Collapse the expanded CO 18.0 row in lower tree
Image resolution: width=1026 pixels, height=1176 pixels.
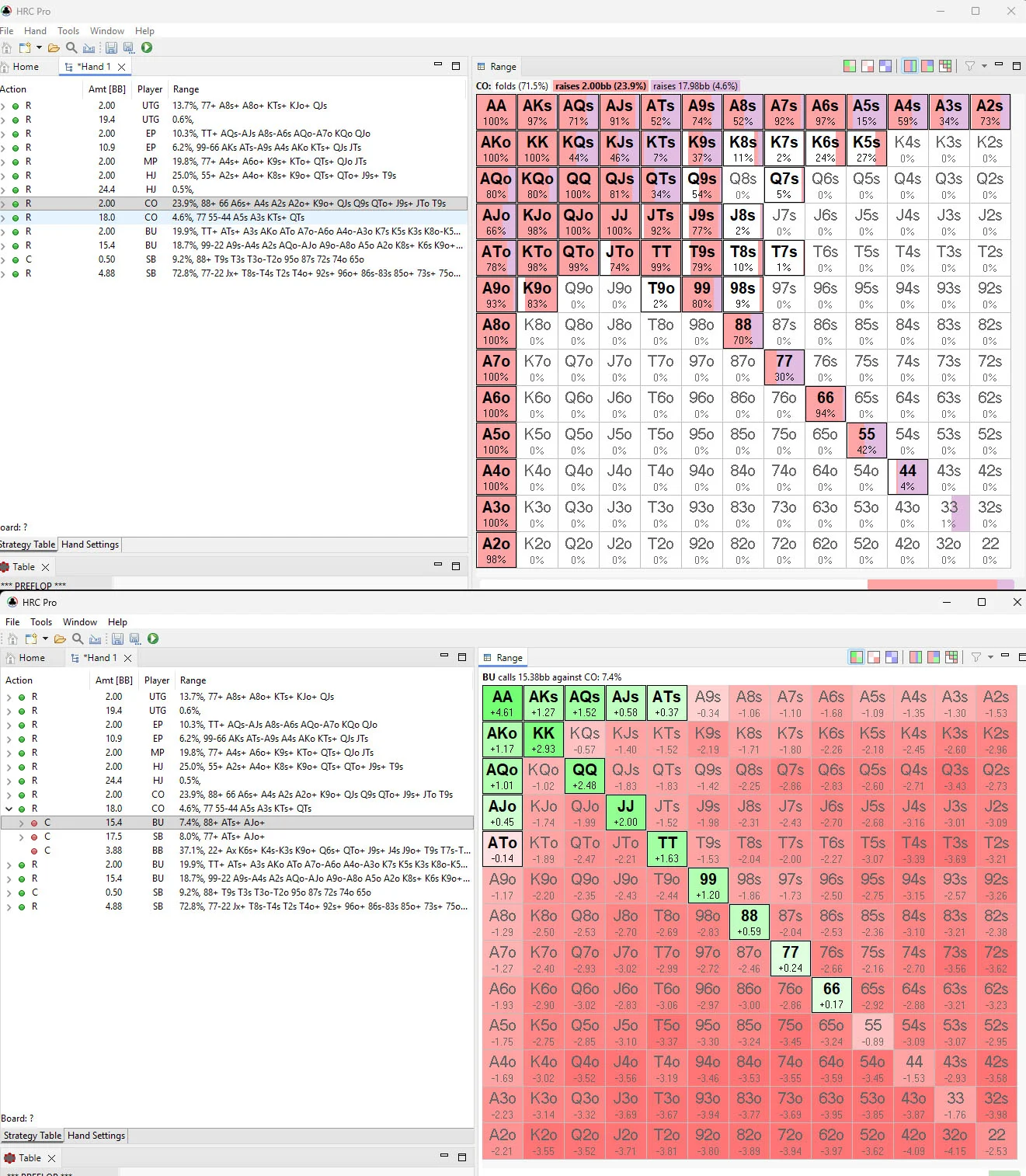pos(9,809)
